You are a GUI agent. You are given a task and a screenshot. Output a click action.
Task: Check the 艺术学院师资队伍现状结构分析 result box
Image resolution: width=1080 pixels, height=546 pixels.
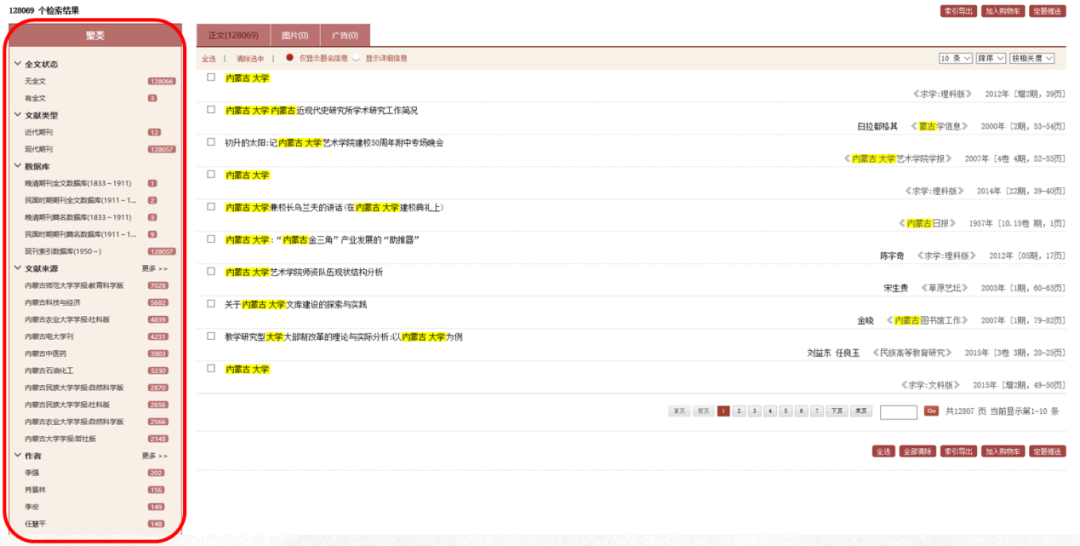pyautogui.click(x=211, y=271)
